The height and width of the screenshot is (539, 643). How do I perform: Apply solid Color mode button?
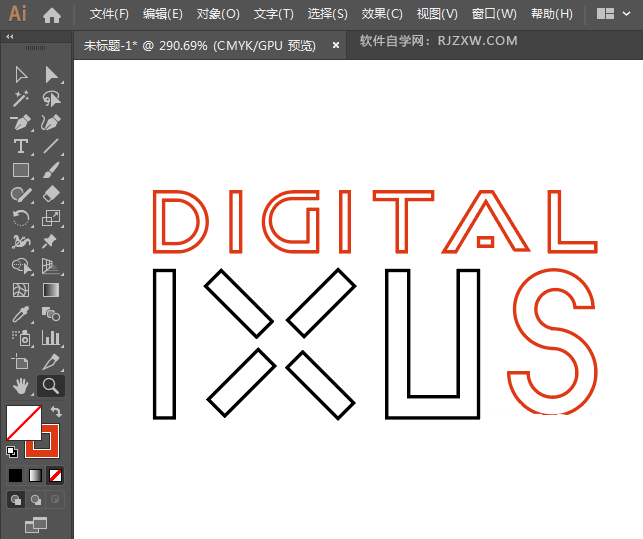click(16, 476)
